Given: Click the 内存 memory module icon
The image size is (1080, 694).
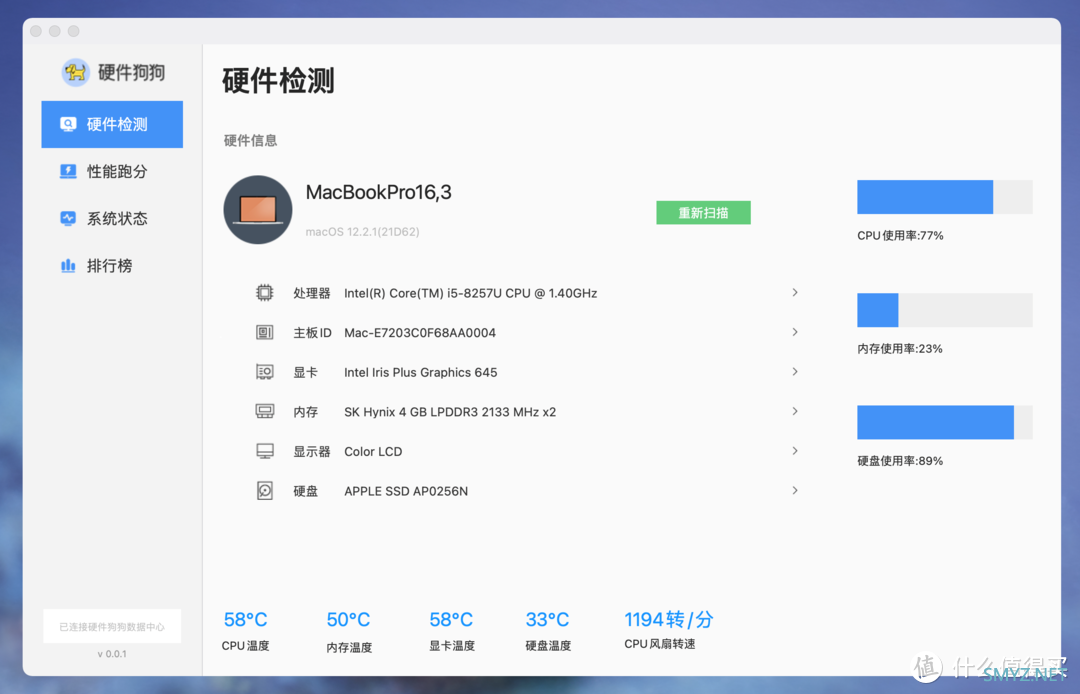Looking at the screenshot, I should tap(264, 412).
